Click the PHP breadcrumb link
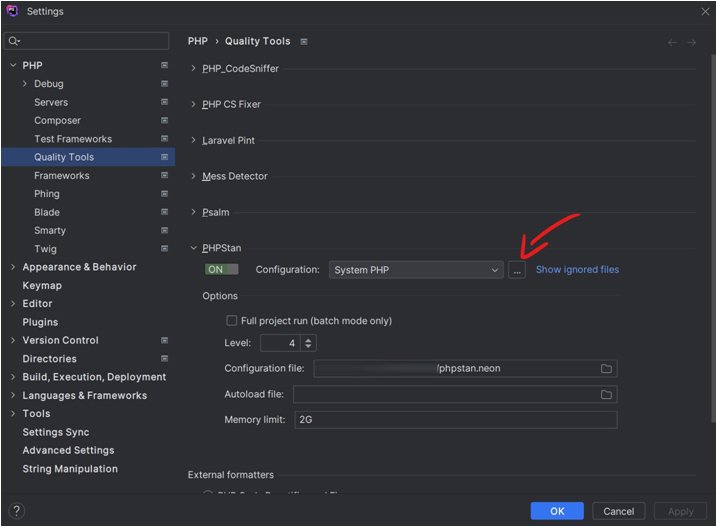Viewport: 717px width, 527px height. pos(198,41)
